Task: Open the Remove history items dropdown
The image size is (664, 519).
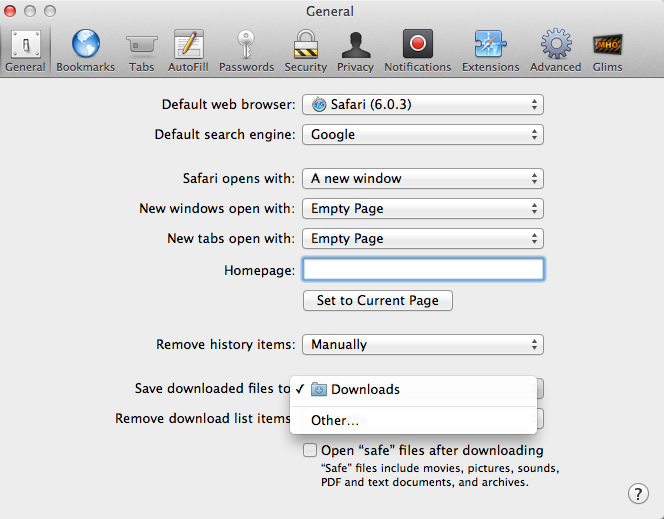Action: [423, 345]
